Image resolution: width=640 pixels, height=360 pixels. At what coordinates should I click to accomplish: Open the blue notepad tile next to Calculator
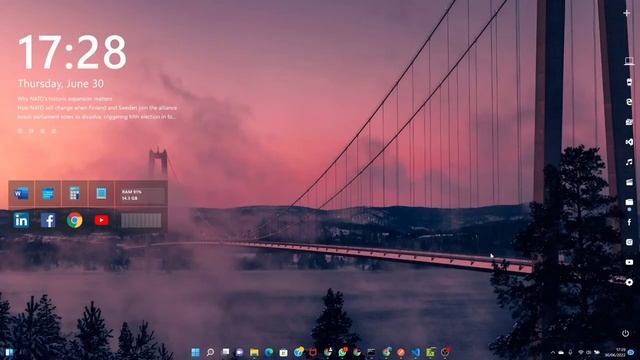101,193
